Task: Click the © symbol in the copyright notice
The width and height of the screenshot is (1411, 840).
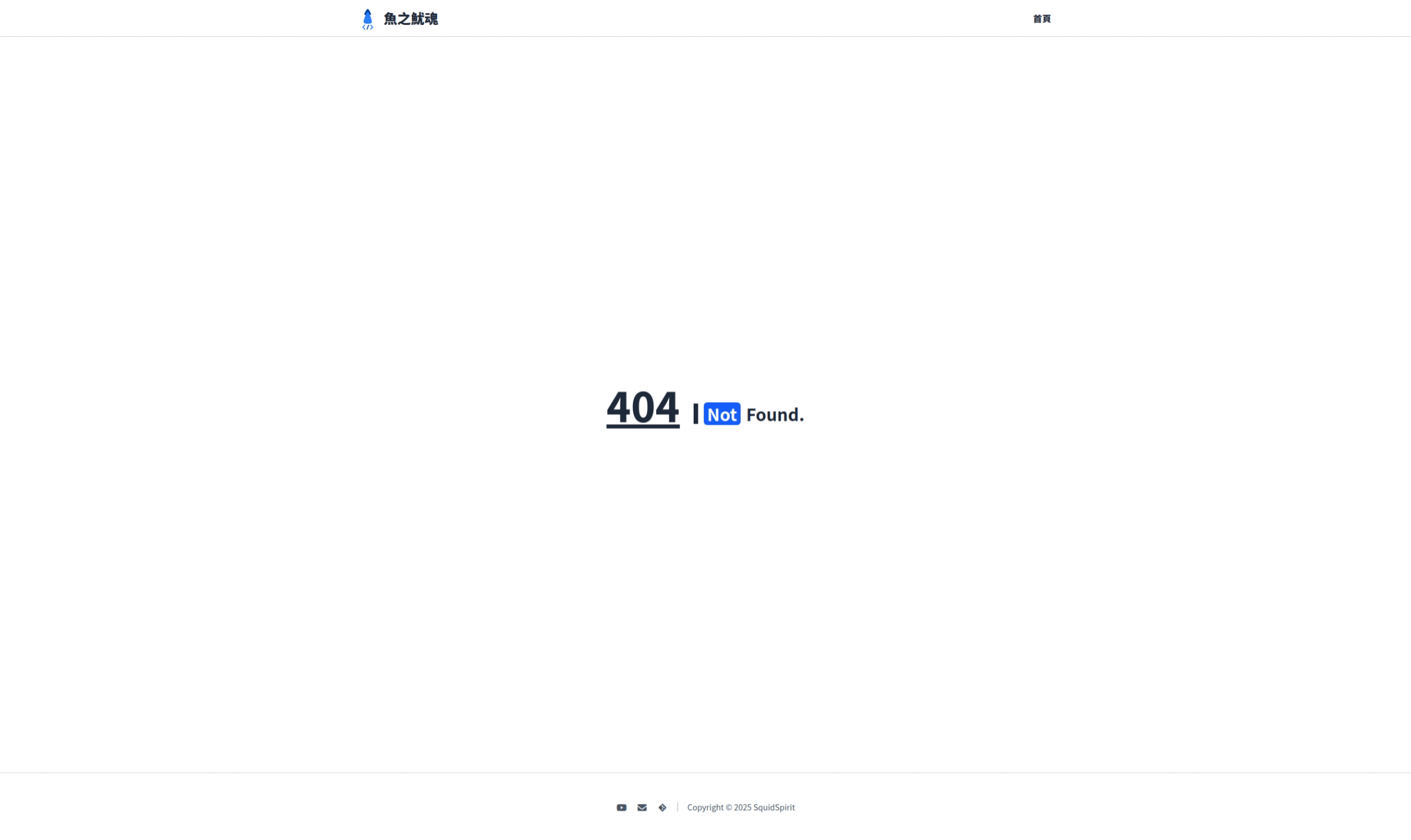Action: 729,807
